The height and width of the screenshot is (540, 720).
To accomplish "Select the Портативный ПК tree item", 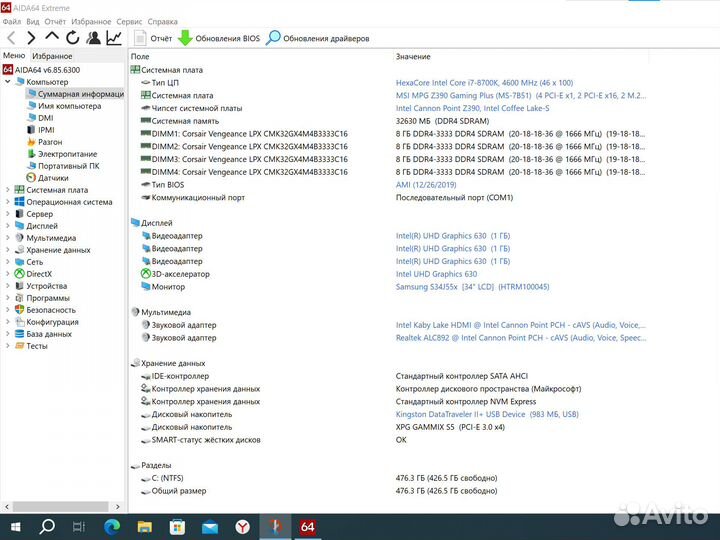I will pos(63,166).
